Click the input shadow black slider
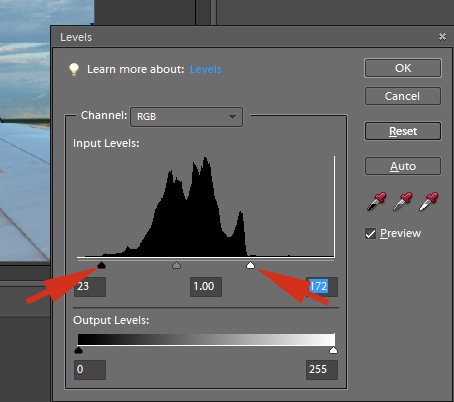454x402 pixels. pyautogui.click(x=101, y=265)
